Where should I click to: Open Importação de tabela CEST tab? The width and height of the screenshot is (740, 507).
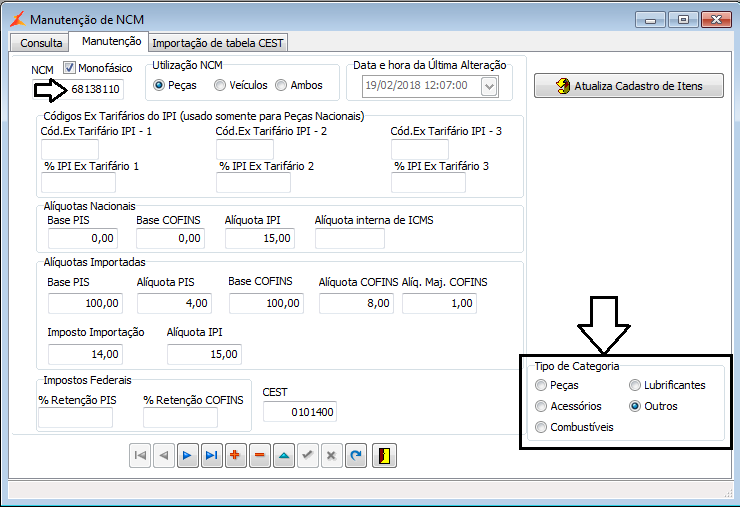(218, 43)
